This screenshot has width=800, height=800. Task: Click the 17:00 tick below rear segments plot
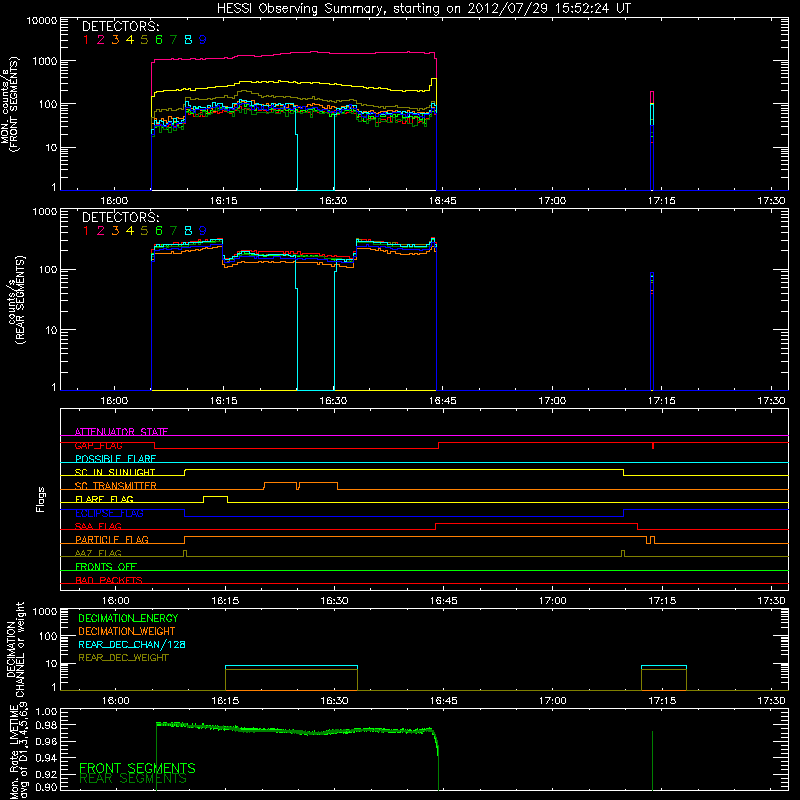click(552, 401)
